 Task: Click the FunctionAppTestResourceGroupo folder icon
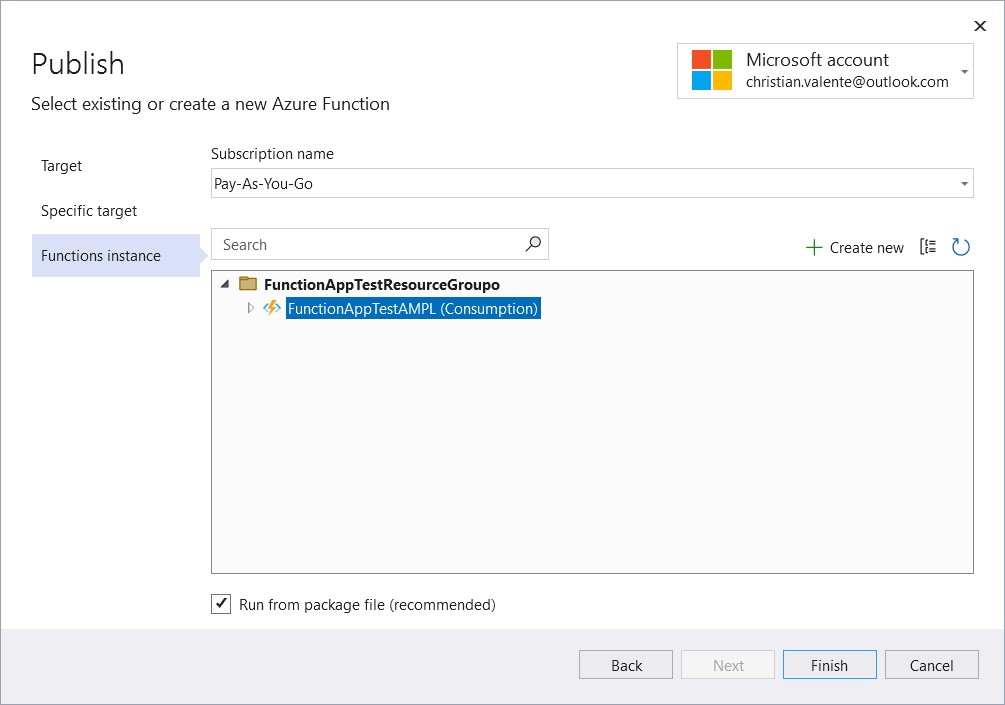[247, 284]
